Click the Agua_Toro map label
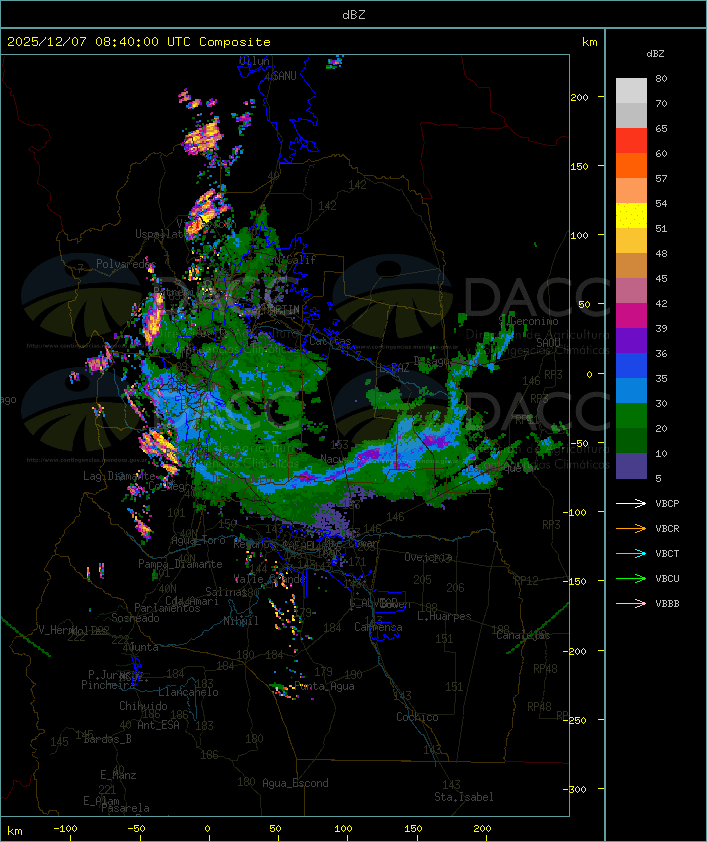 tap(198, 540)
